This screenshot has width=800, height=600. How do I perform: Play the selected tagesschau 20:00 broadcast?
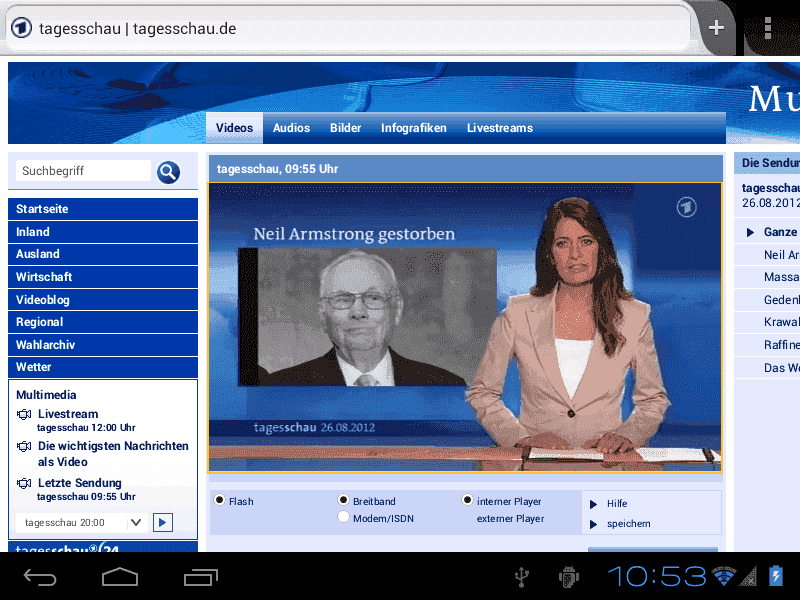(x=163, y=522)
